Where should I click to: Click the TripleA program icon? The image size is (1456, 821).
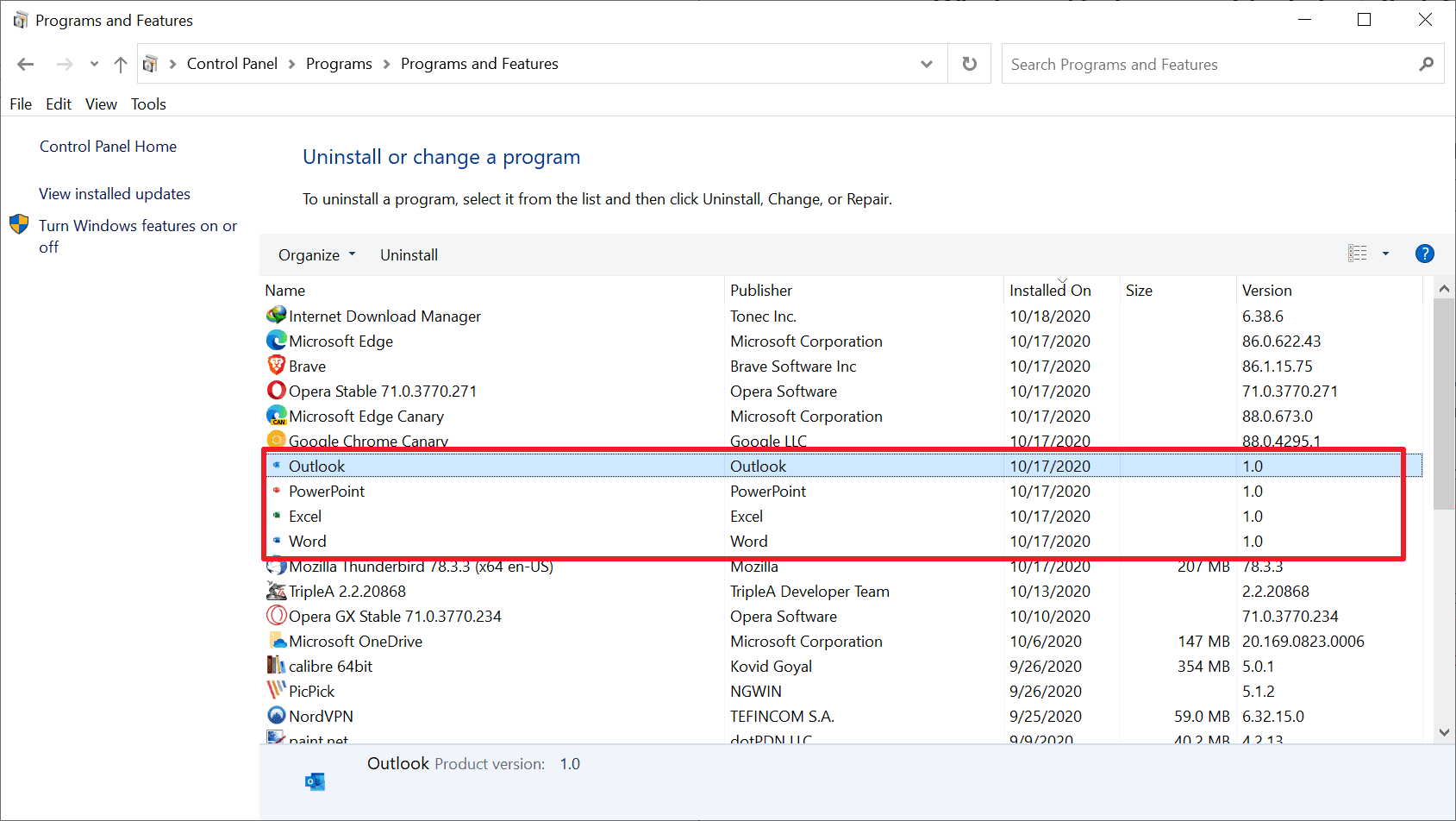point(276,591)
